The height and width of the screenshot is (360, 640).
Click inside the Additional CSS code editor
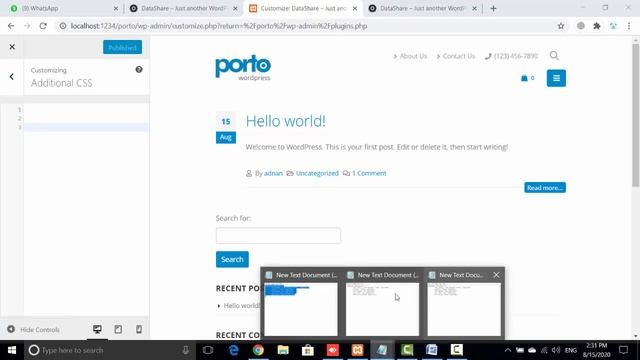pyautogui.click(x=86, y=208)
